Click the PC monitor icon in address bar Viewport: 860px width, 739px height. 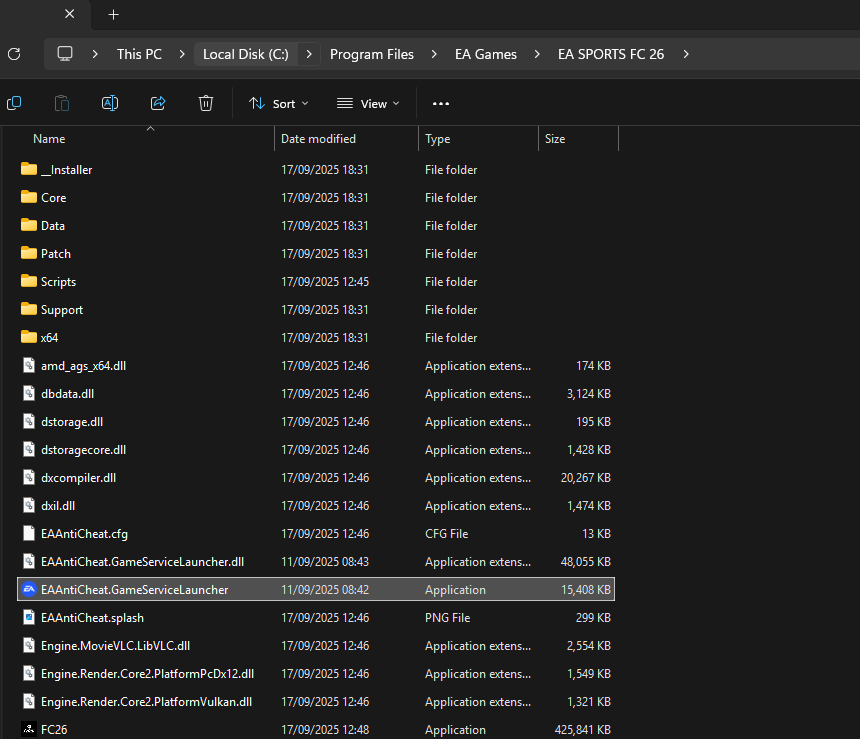coord(65,54)
